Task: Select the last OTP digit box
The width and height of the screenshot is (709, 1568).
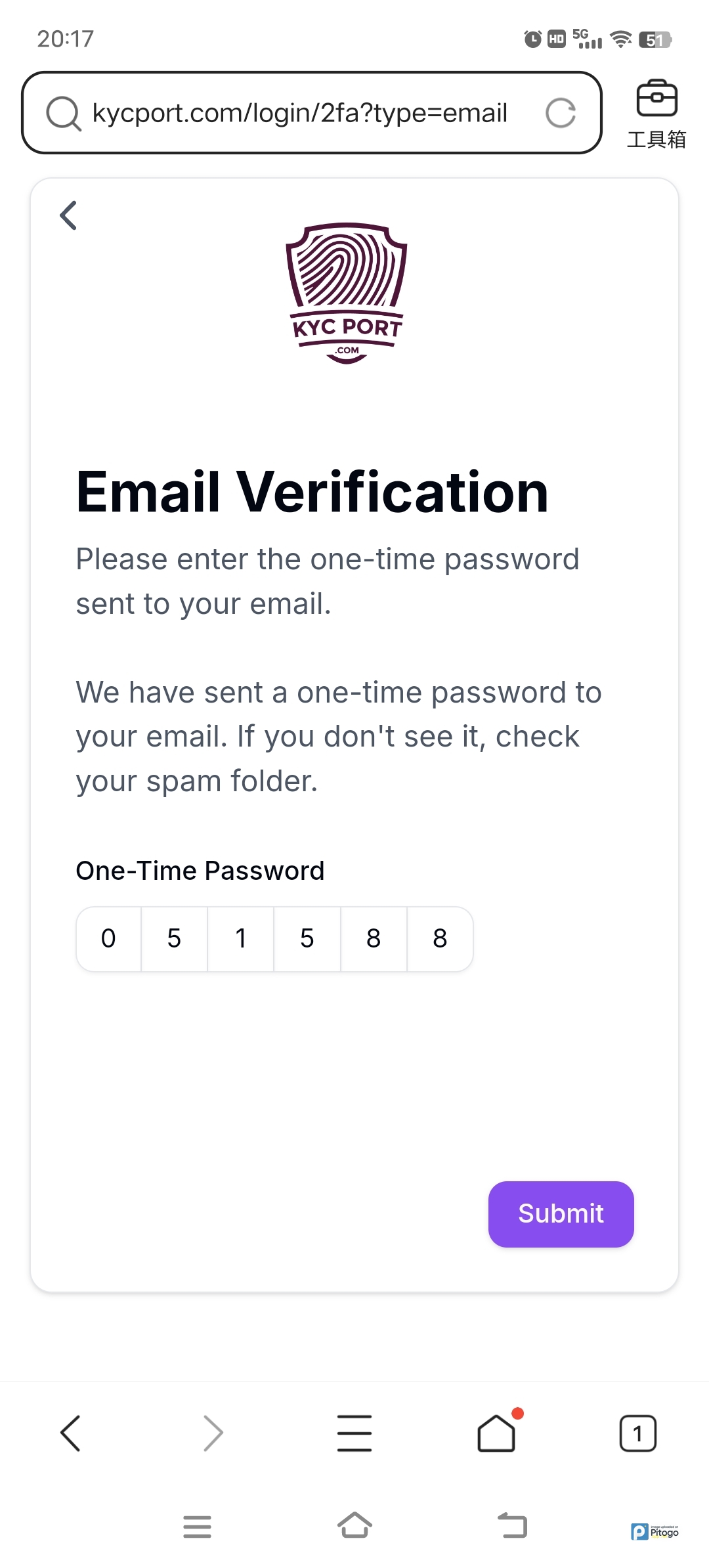Action: tap(440, 939)
